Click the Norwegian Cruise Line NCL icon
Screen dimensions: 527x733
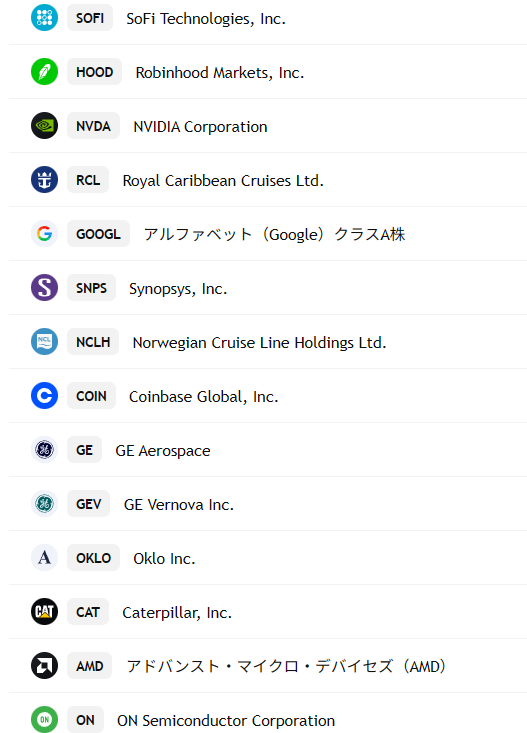(x=44, y=342)
